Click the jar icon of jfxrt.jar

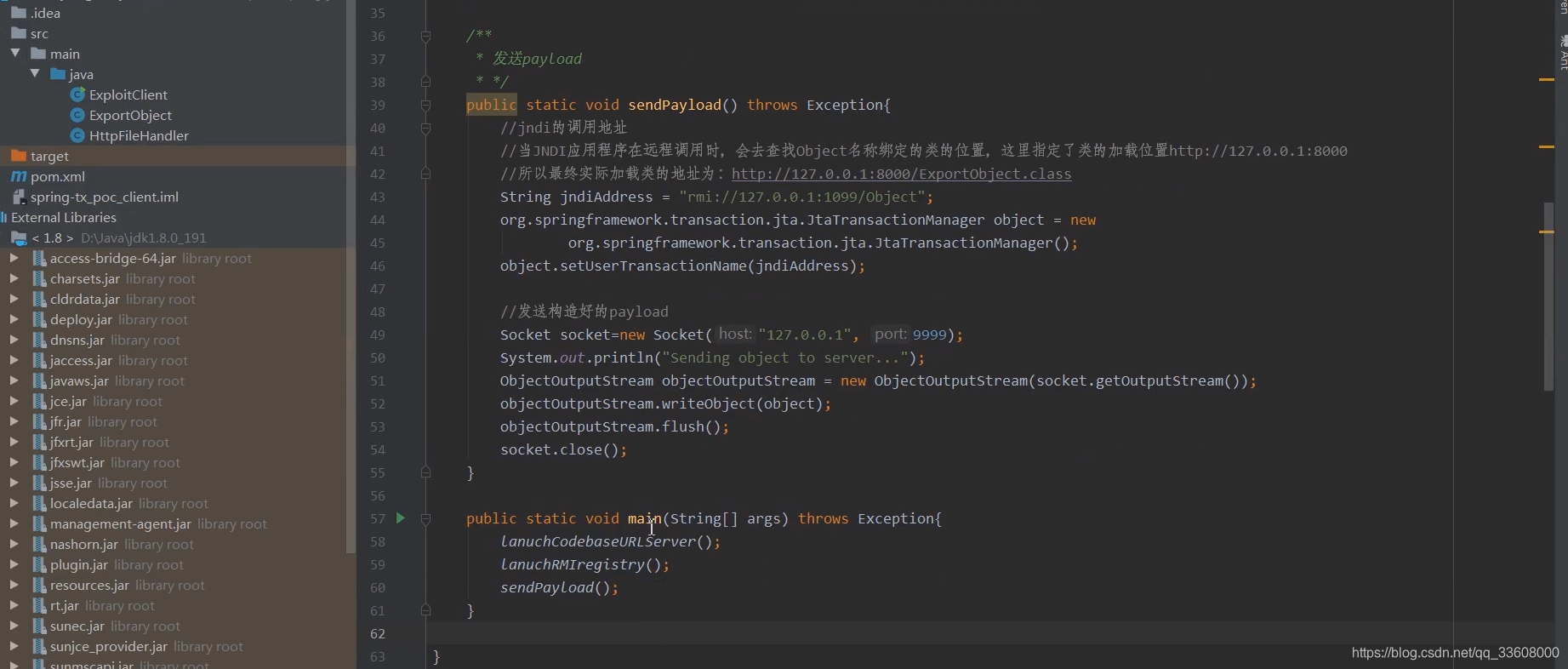point(39,442)
